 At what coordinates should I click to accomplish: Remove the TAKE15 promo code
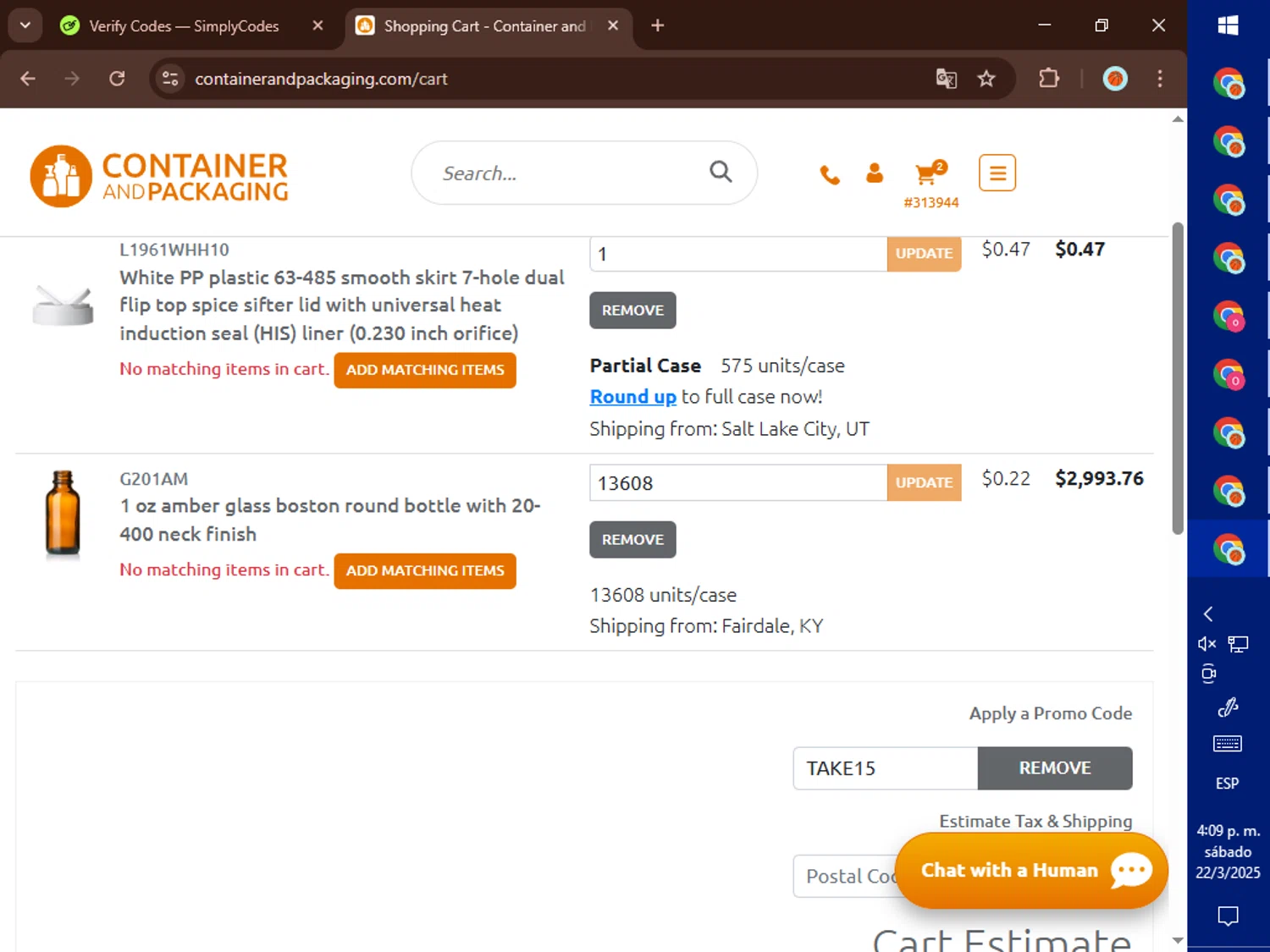click(x=1055, y=768)
